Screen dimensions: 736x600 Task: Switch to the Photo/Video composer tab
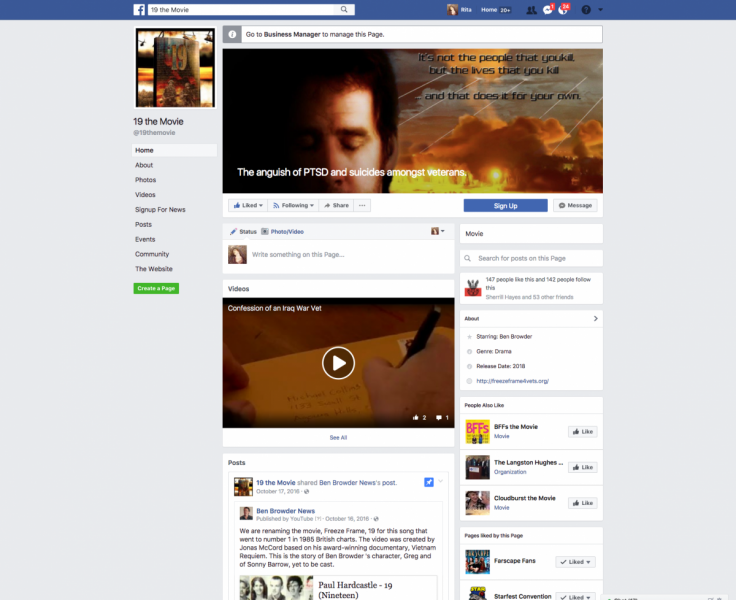pos(283,231)
